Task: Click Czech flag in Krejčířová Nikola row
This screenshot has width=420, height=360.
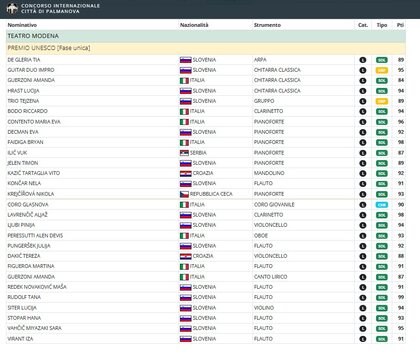Action: point(184,194)
